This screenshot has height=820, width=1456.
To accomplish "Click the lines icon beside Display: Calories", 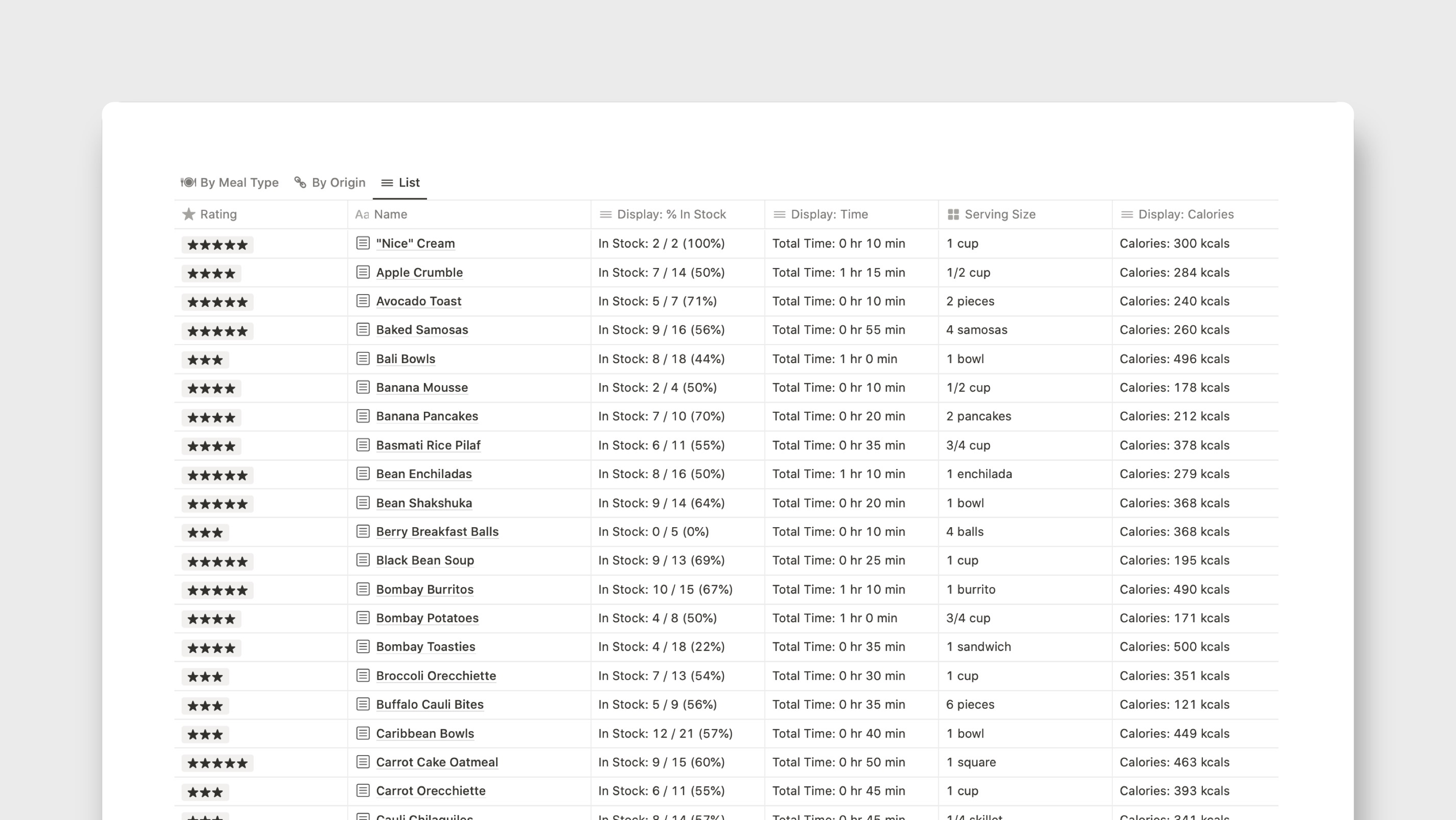I will point(1127,214).
